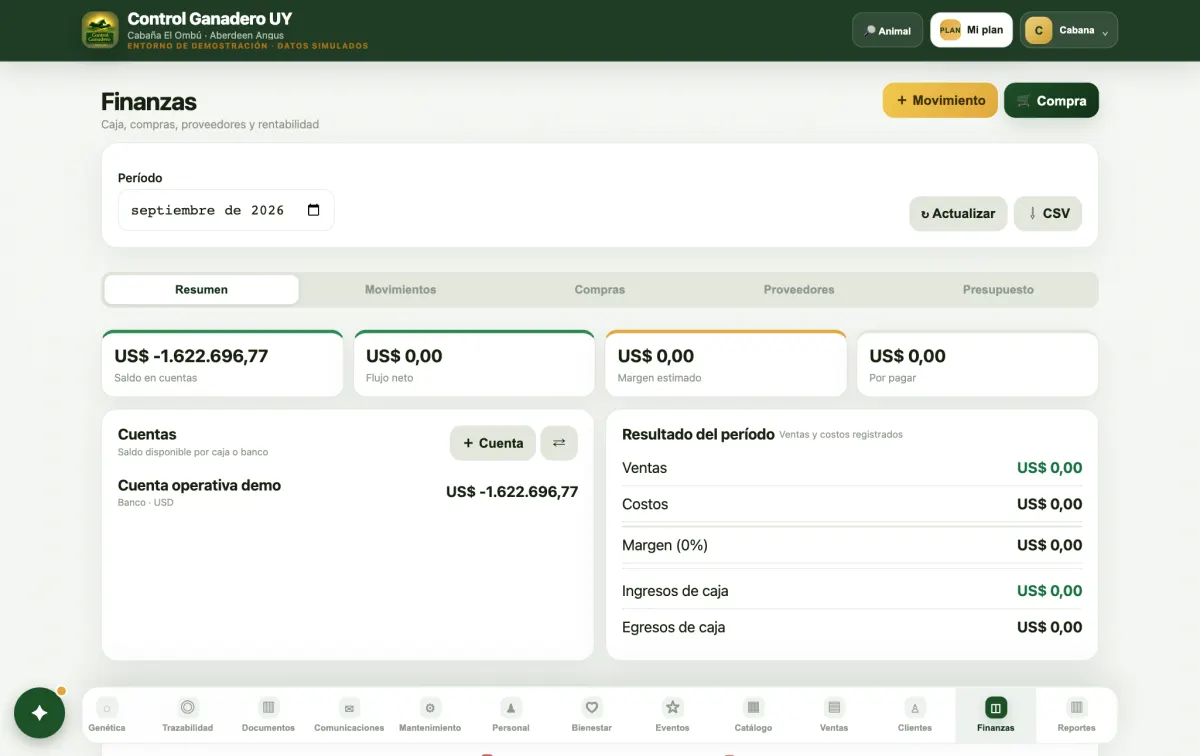
Task: Switch to the Movimientos tab
Action: point(400,290)
